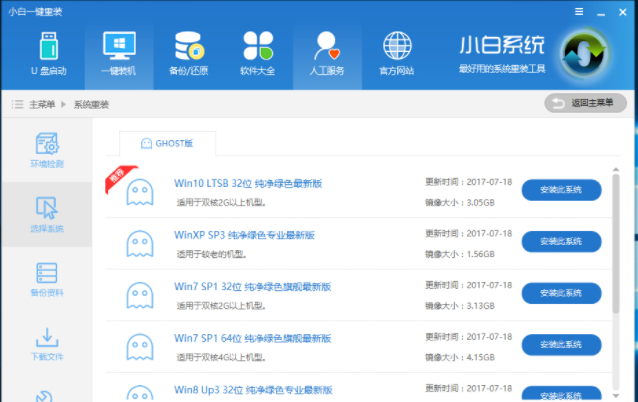The width and height of the screenshot is (638, 402).
Task: Open the 软件大全 software collection
Action: (x=257, y=54)
